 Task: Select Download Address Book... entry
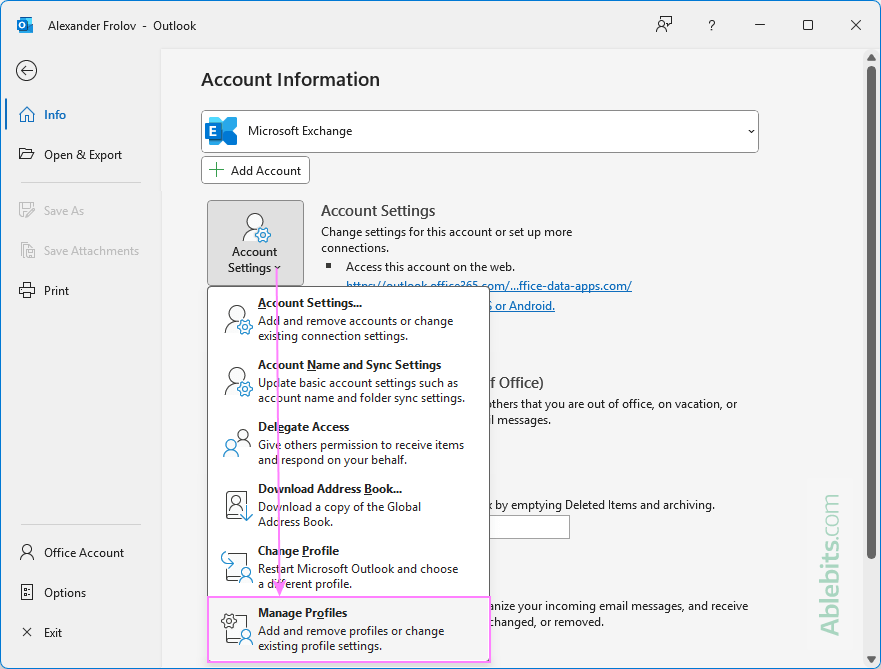point(348,505)
